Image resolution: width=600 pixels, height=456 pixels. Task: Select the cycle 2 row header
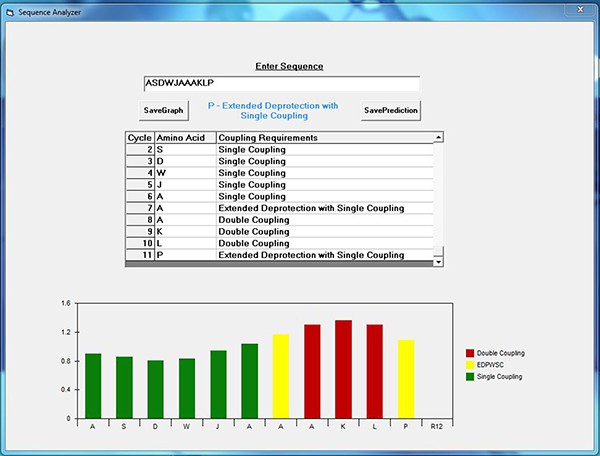point(140,150)
